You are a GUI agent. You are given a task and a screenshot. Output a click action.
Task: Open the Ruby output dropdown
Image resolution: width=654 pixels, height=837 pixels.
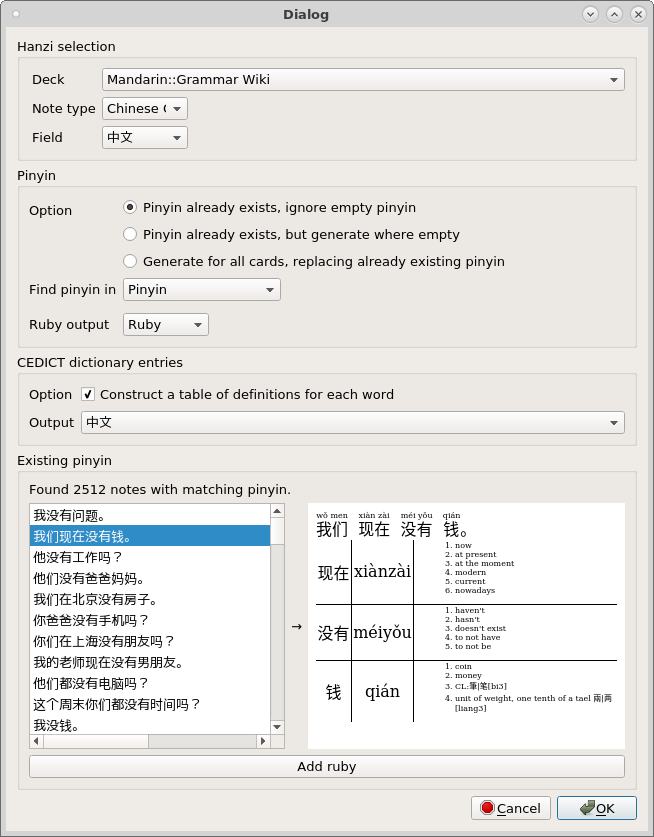pos(165,325)
